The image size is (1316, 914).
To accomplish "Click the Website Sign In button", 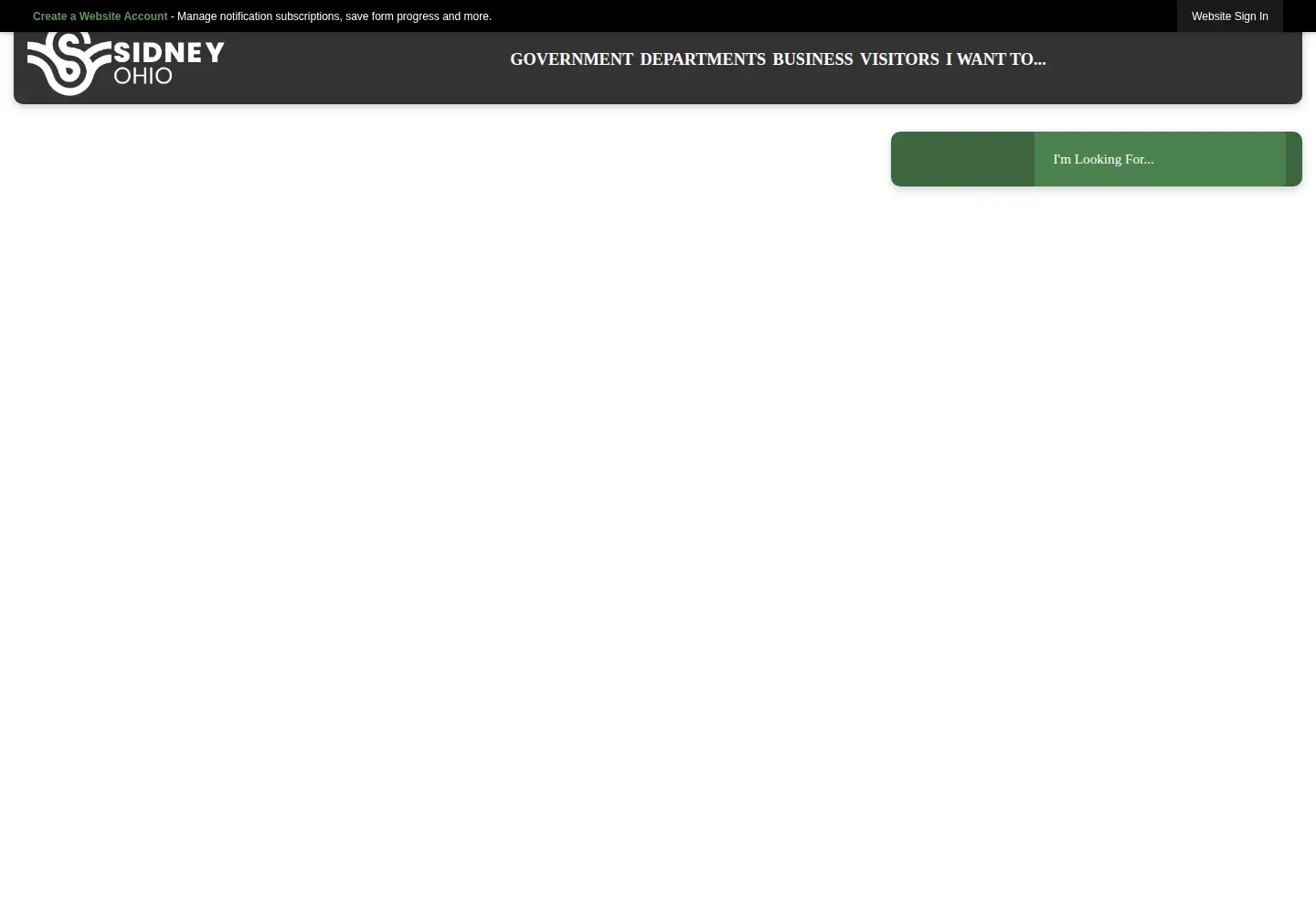I will (x=1229, y=16).
